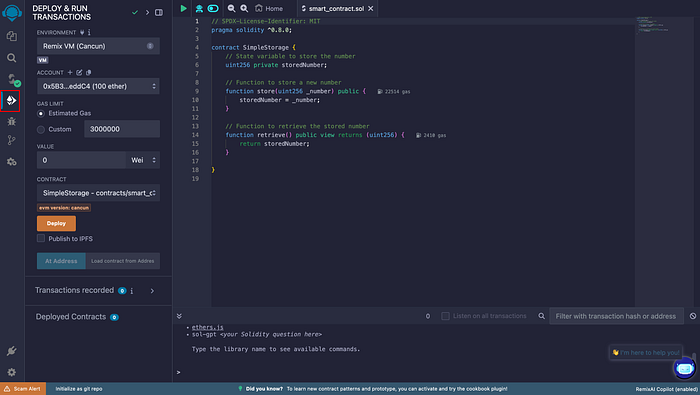The width and height of the screenshot is (700, 395).
Task: Click the plug icon next to Environment
Action: point(82,33)
